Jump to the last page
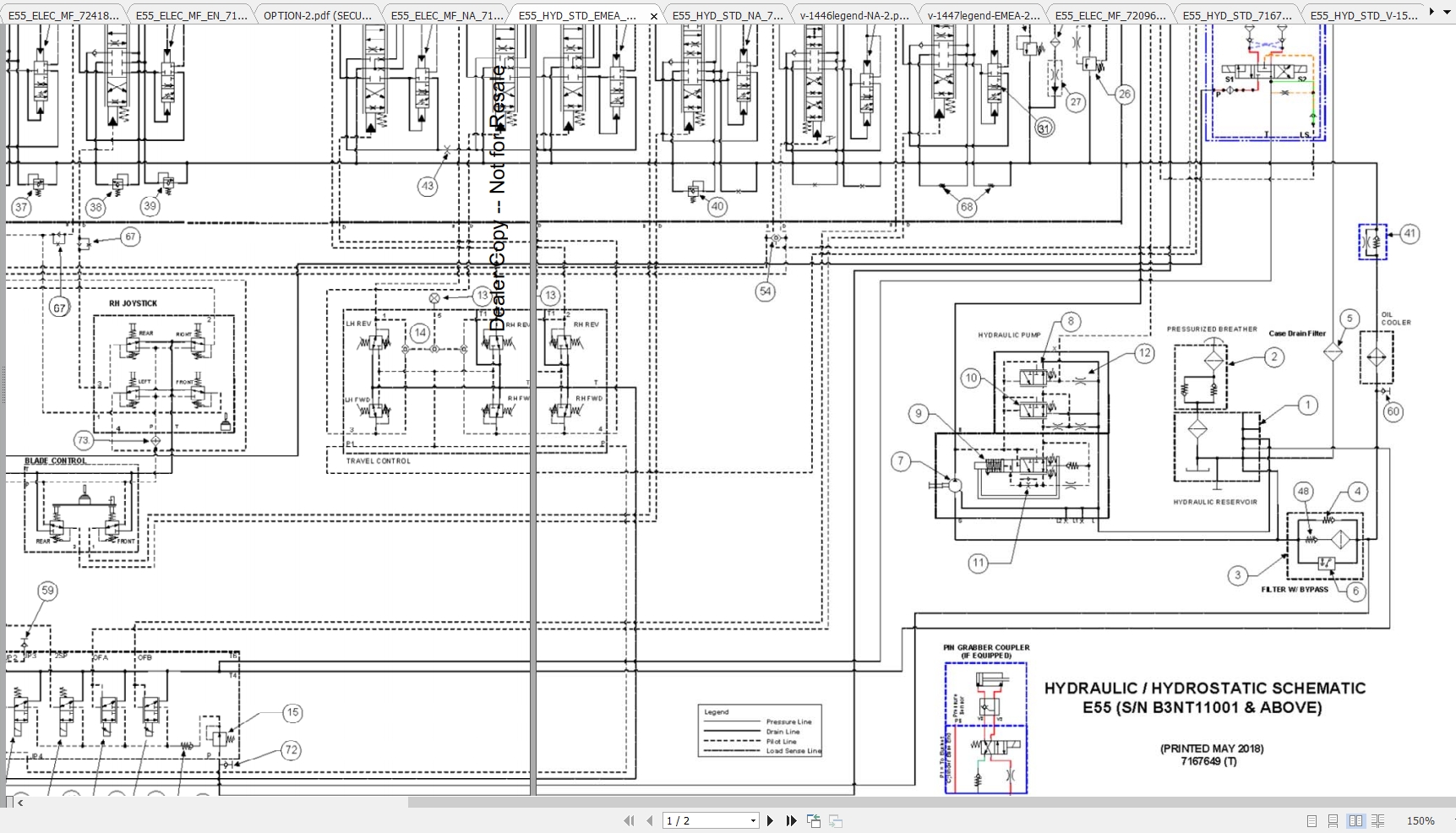The height and width of the screenshot is (833, 1456). tap(792, 820)
